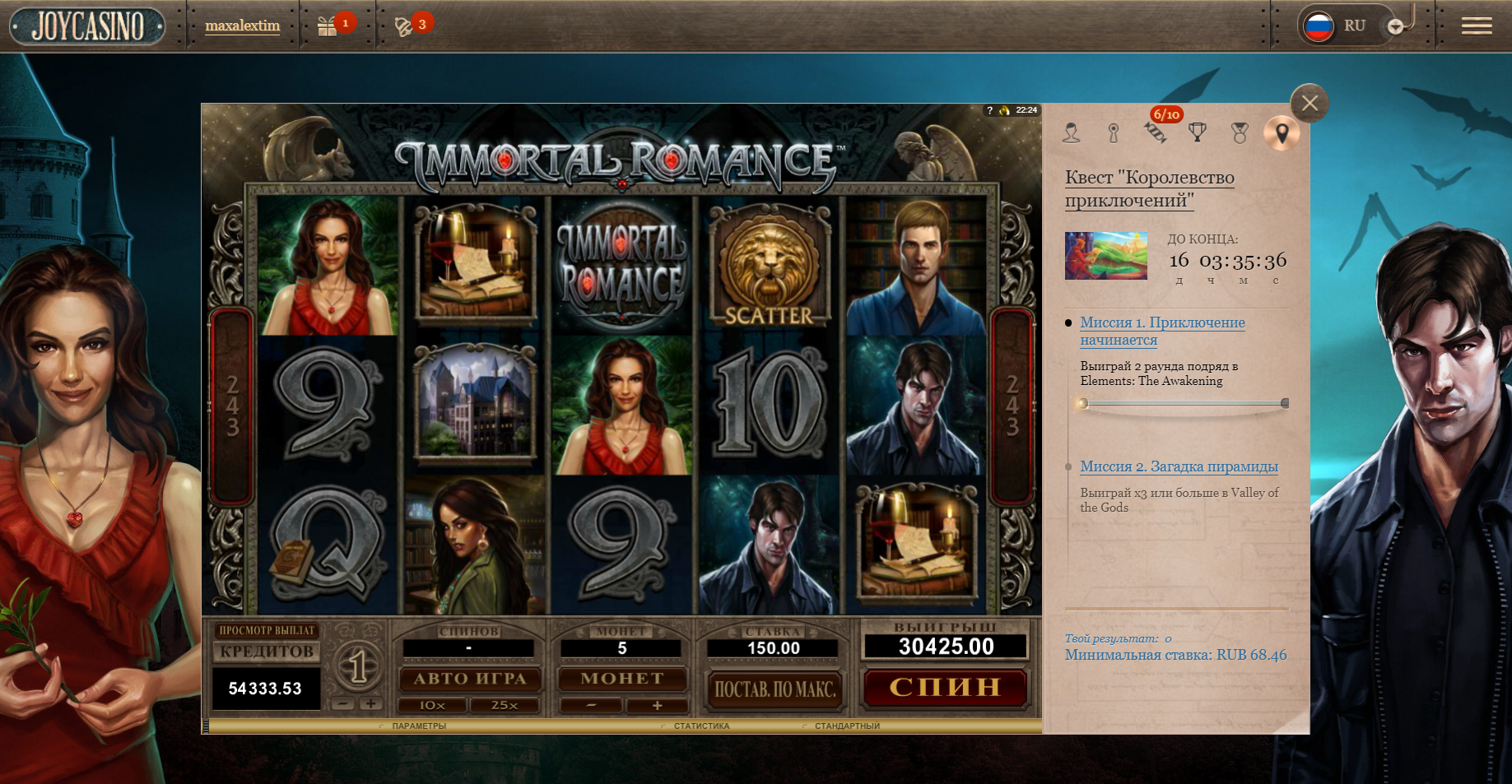Open the candy tab with 6/10 badge
This screenshot has height=784, width=1512.
coord(1156,132)
